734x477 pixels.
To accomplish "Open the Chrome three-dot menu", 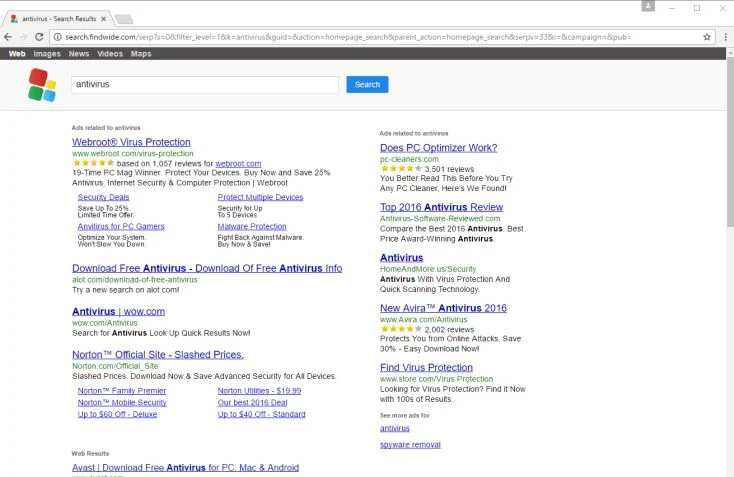I will [x=726, y=37].
